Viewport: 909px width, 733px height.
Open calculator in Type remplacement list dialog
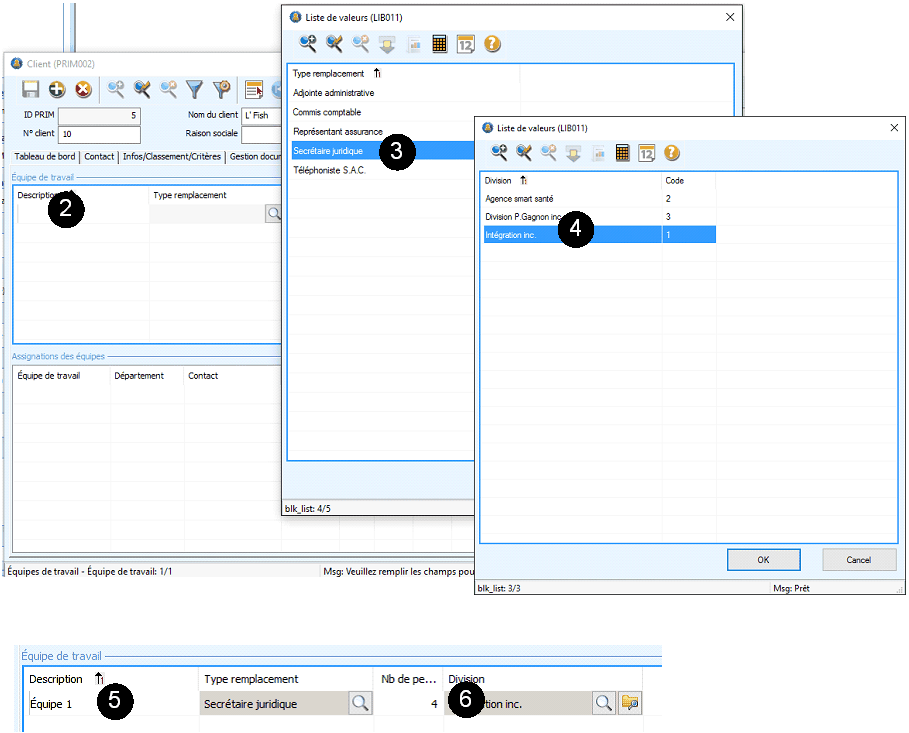click(439, 43)
